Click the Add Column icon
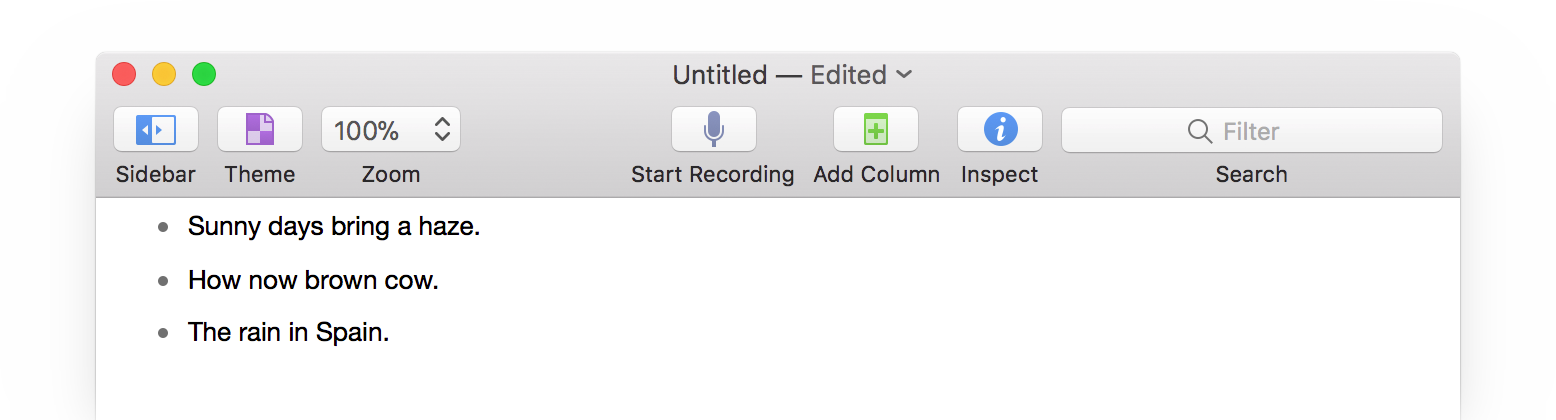This screenshot has height=420, width=1556. 876,130
